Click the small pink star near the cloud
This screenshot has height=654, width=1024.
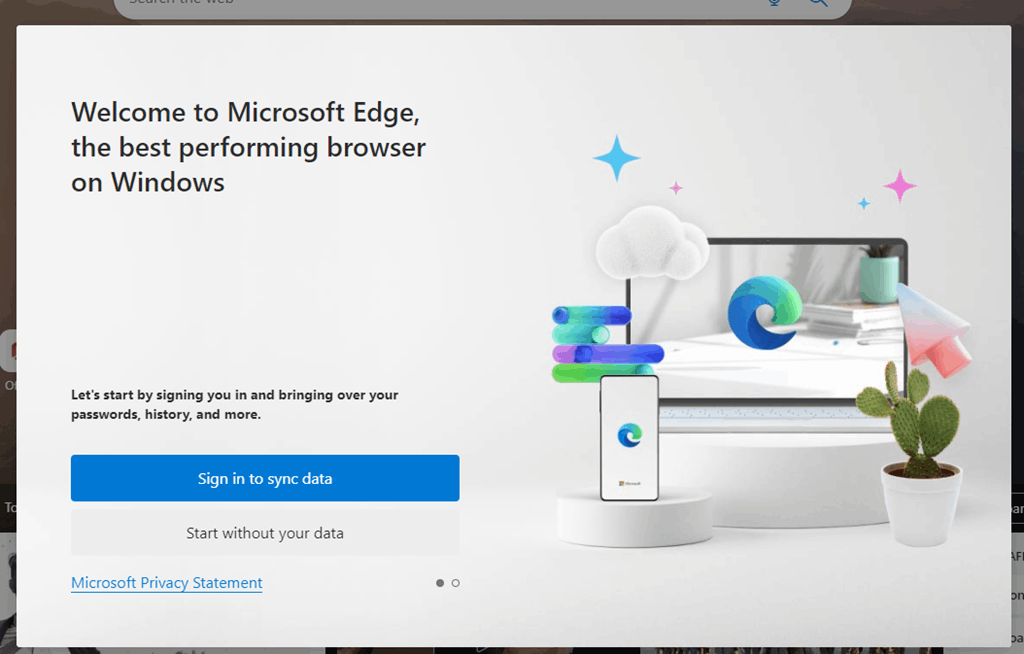tap(676, 188)
